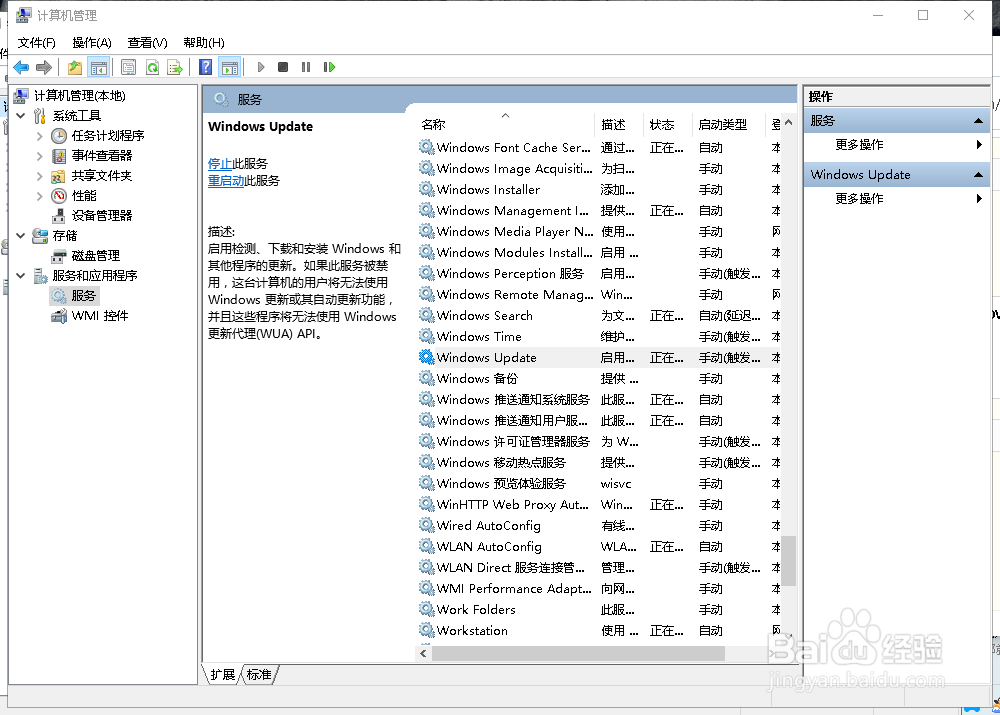Collapse the 系统工具 tree node
The width and height of the screenshot is (1000, 715).
coord(21,115)
